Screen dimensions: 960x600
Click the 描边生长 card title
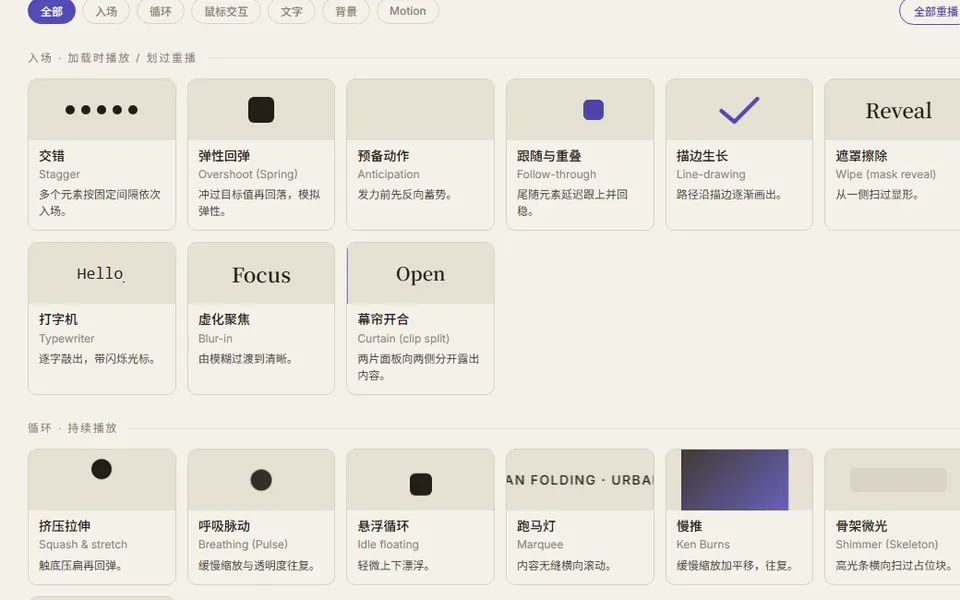pyautogui.click(x=702, y=156)
